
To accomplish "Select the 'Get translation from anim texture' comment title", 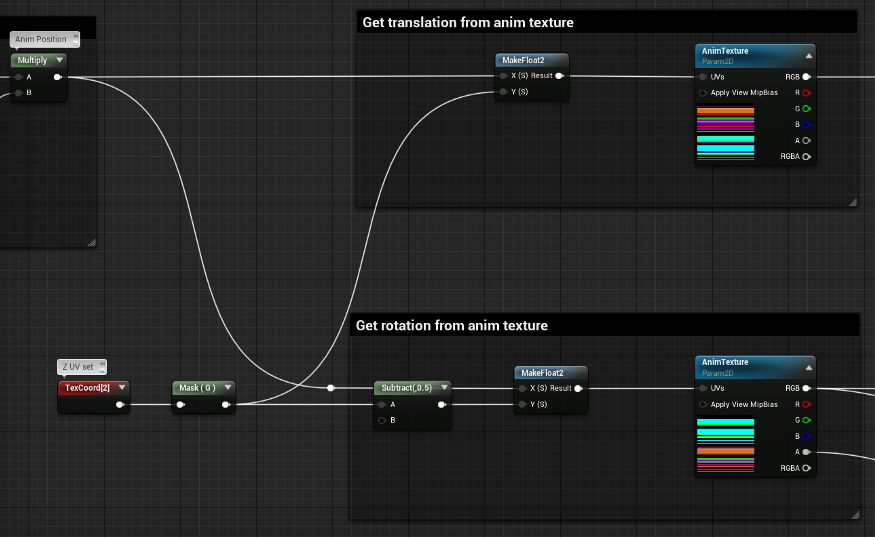I will [468, 22].
